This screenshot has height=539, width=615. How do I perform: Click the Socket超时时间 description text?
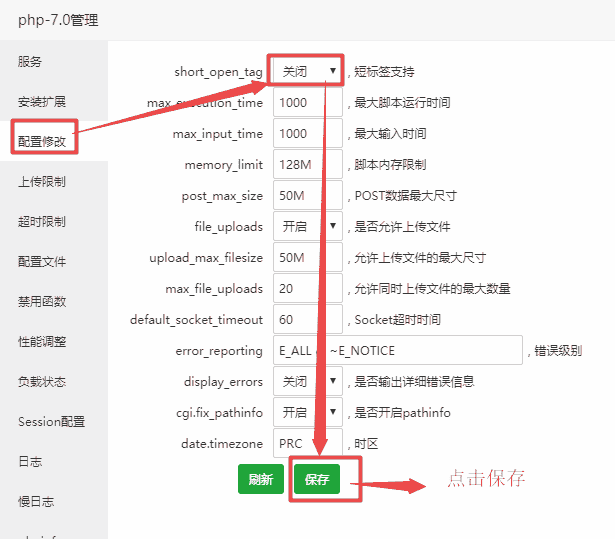(397, 320)
